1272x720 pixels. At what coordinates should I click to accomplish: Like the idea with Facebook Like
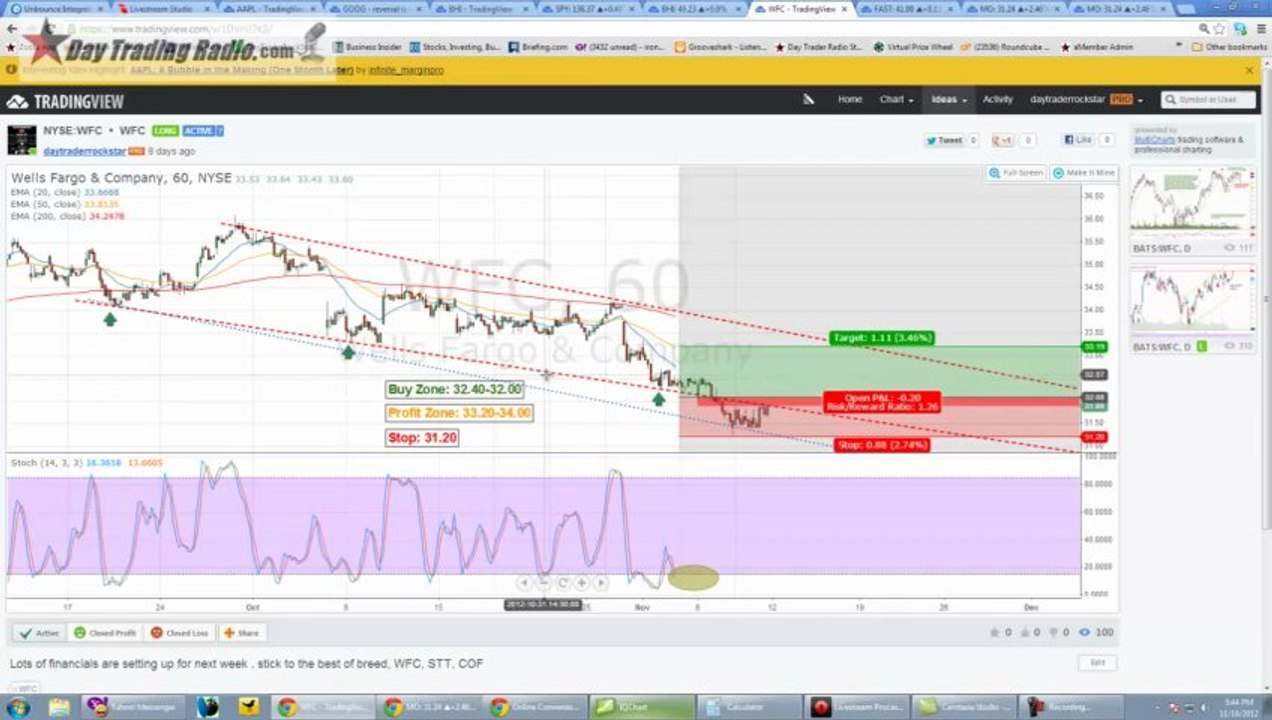coord(1079,140)
